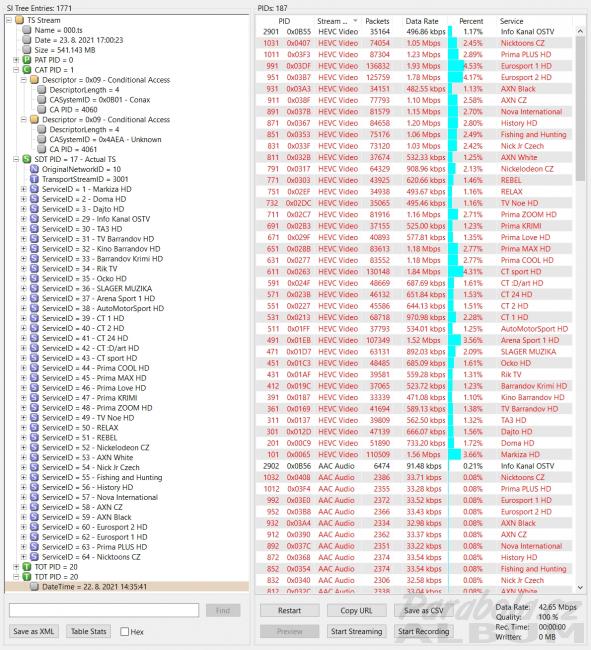Click the icon of ServiceID = 50 RELAX

pyautogui.click(x=34, y=428)
